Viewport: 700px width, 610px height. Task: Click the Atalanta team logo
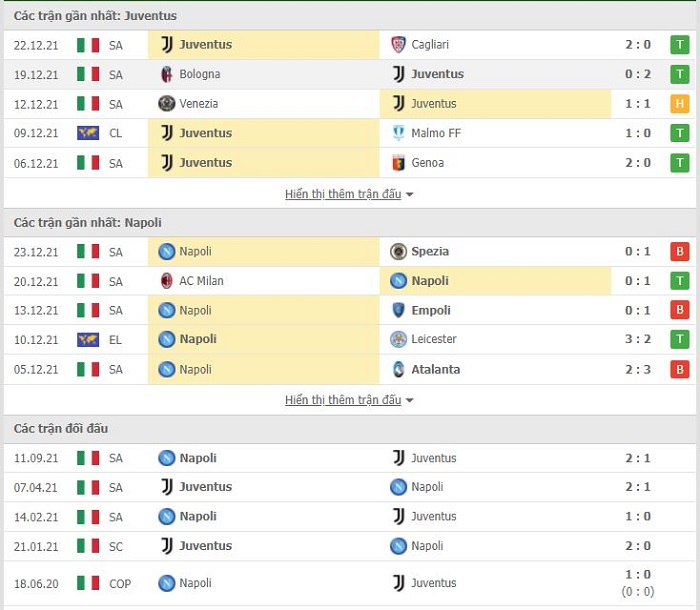(x=398, y=369)
